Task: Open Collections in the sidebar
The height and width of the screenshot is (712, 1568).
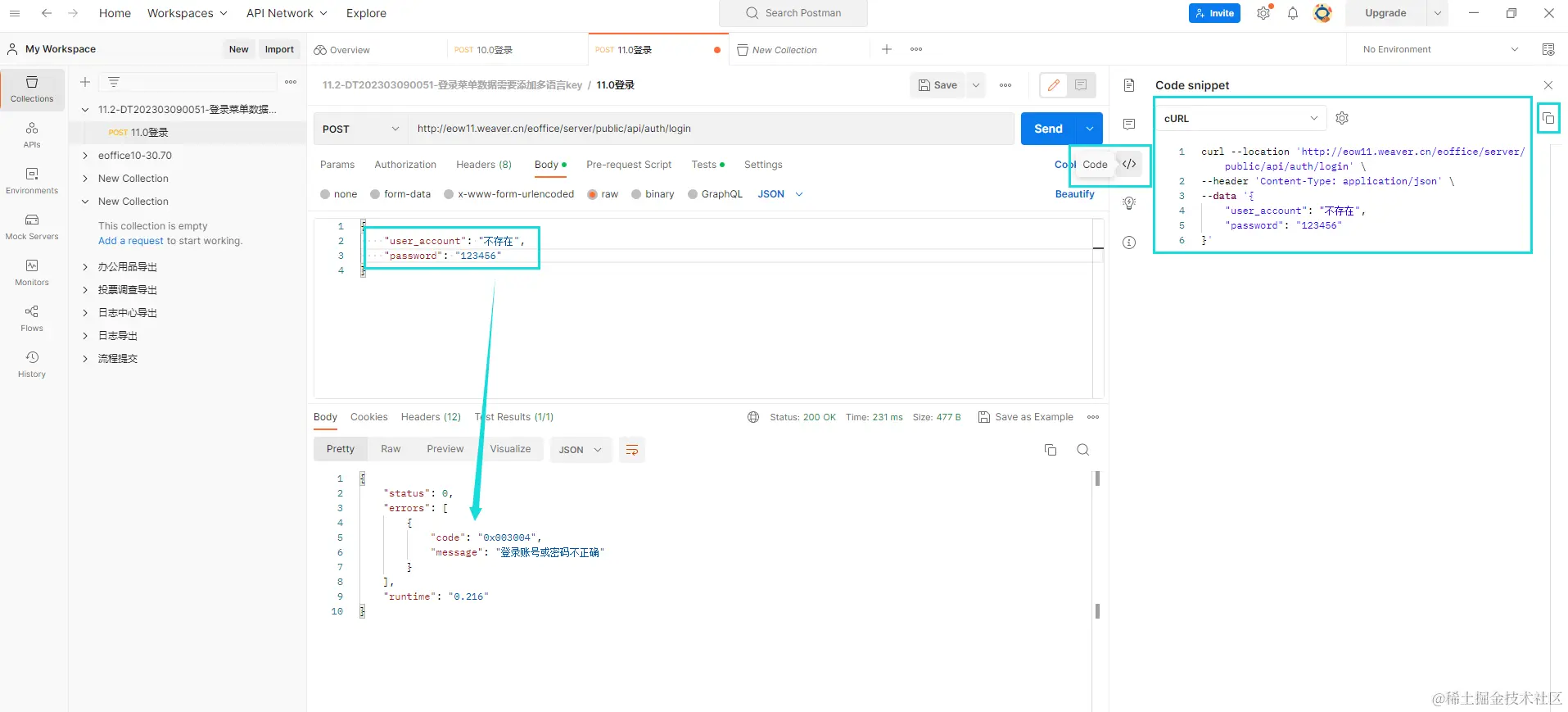Action: (32, 89)
